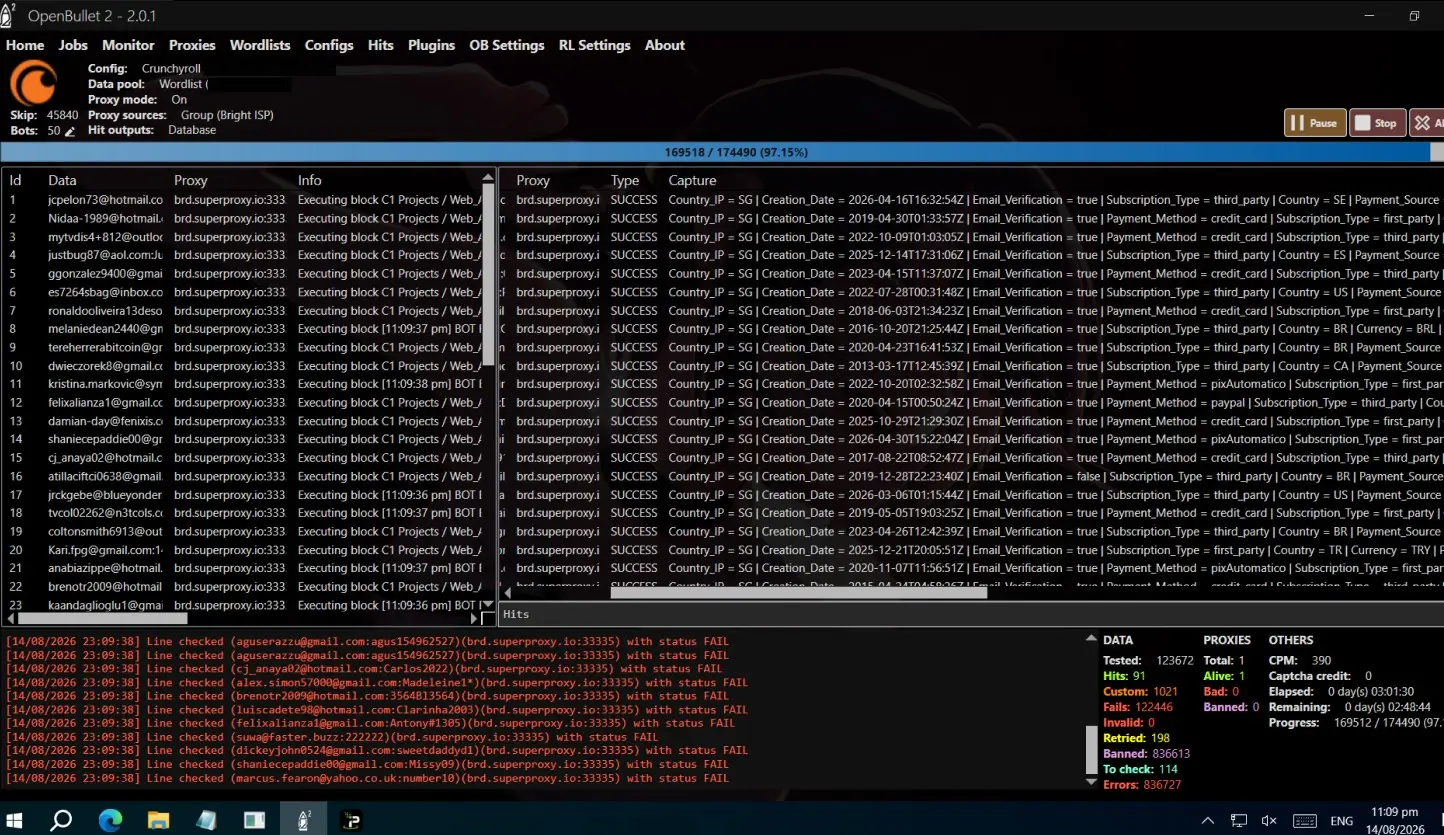Open the touch keyboard tray icon
This screenshot has height=835, width=1444.
pyautogui.click(x=1304, y=821)
